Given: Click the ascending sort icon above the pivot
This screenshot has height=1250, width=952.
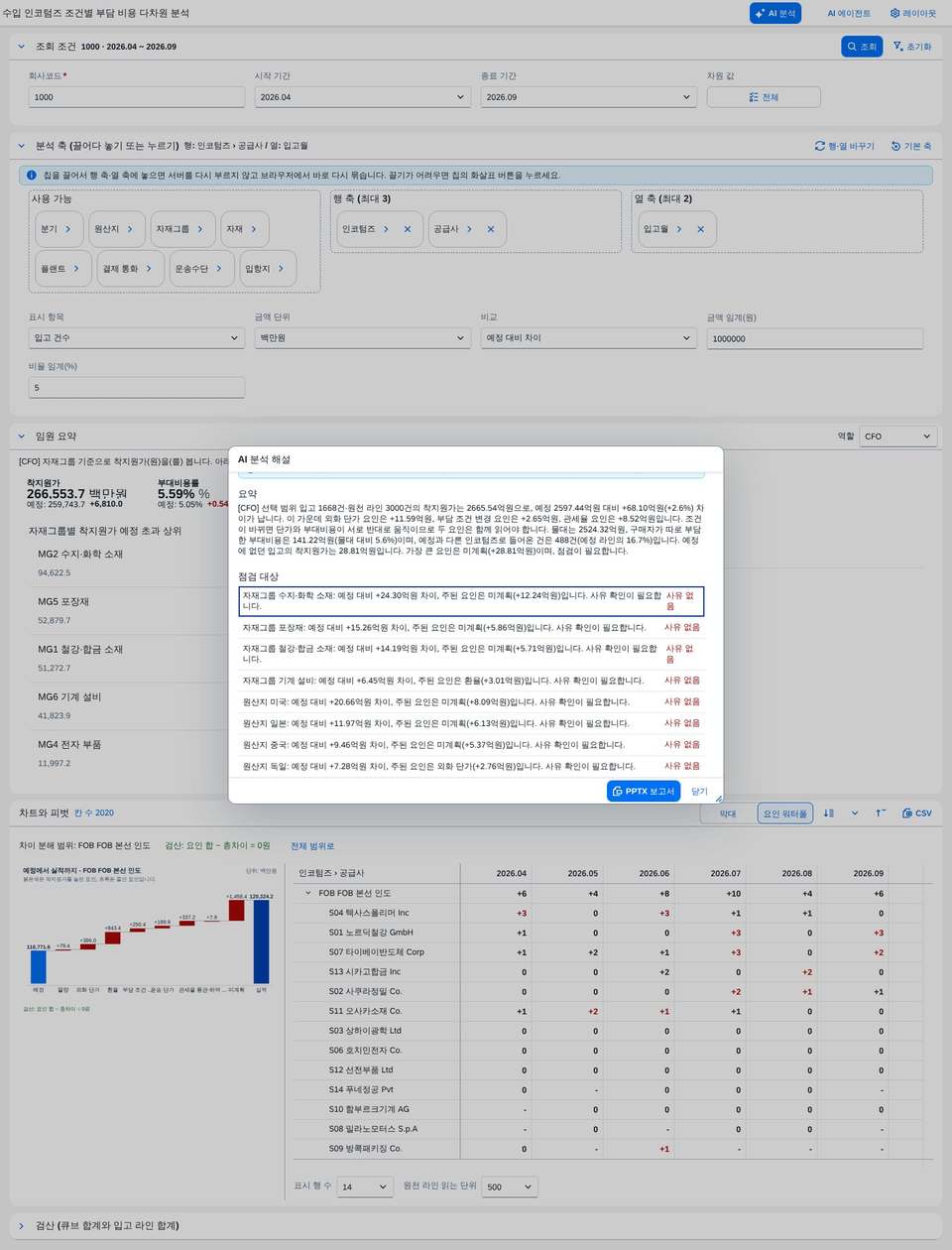Looking at the screenshot, I should (881, 813).
